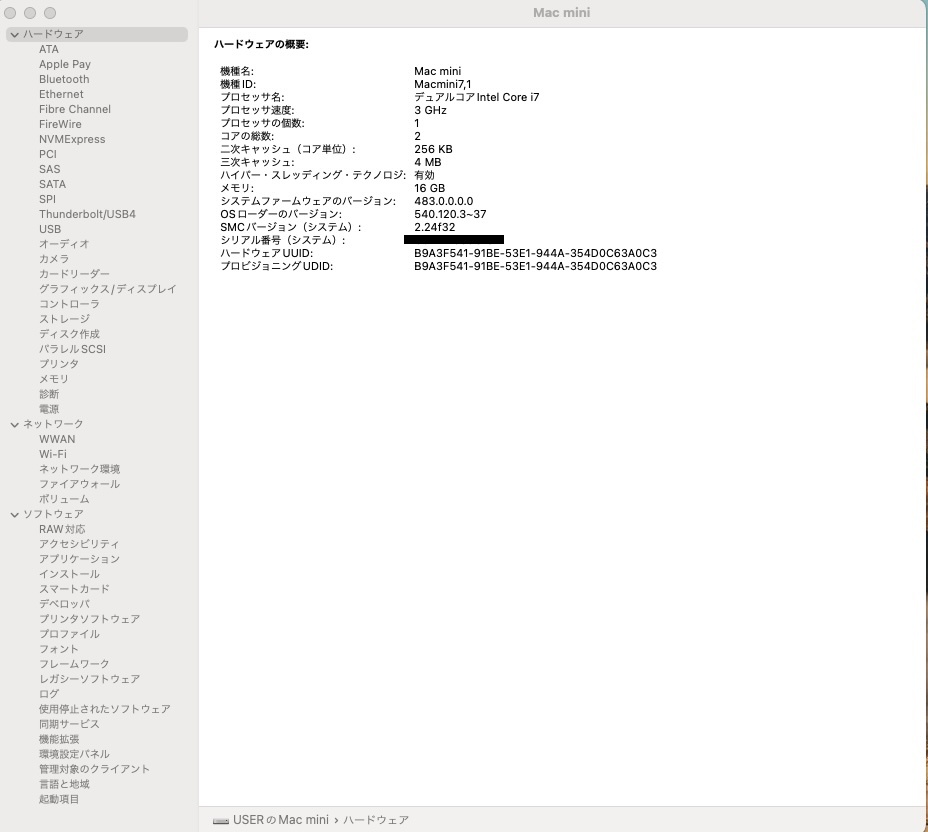This screenshot has height=832, width=928.
Task: Show Thunderbolt/USB4 information
Action: 87,214
